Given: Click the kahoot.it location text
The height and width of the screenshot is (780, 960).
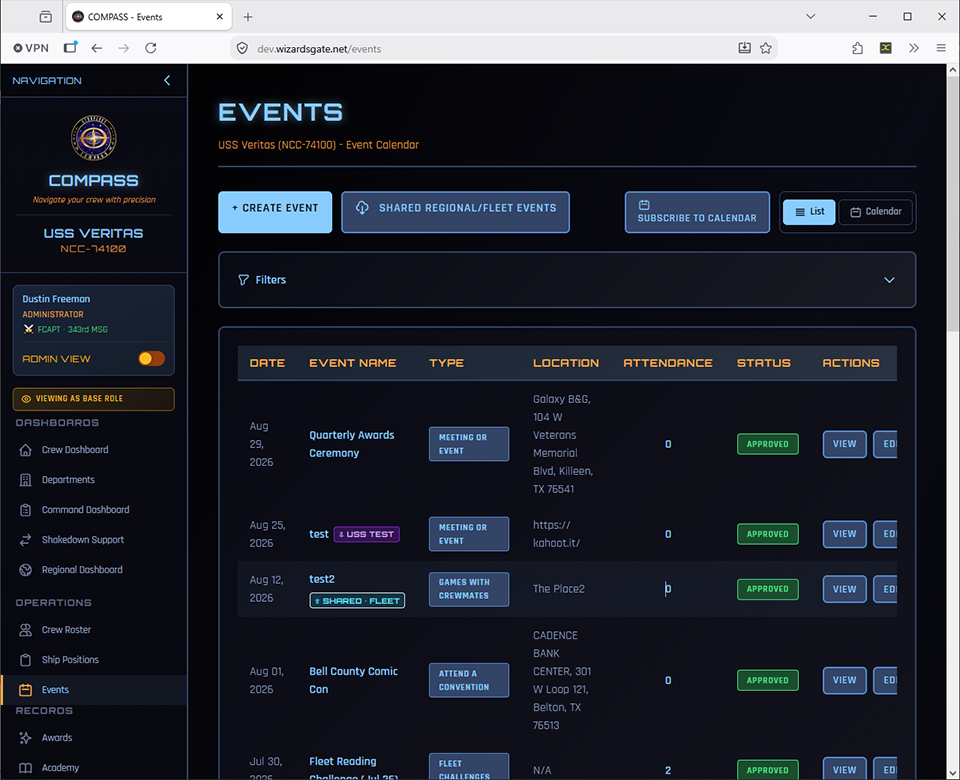Looking at the screenshot, I should tap(557, 534).
